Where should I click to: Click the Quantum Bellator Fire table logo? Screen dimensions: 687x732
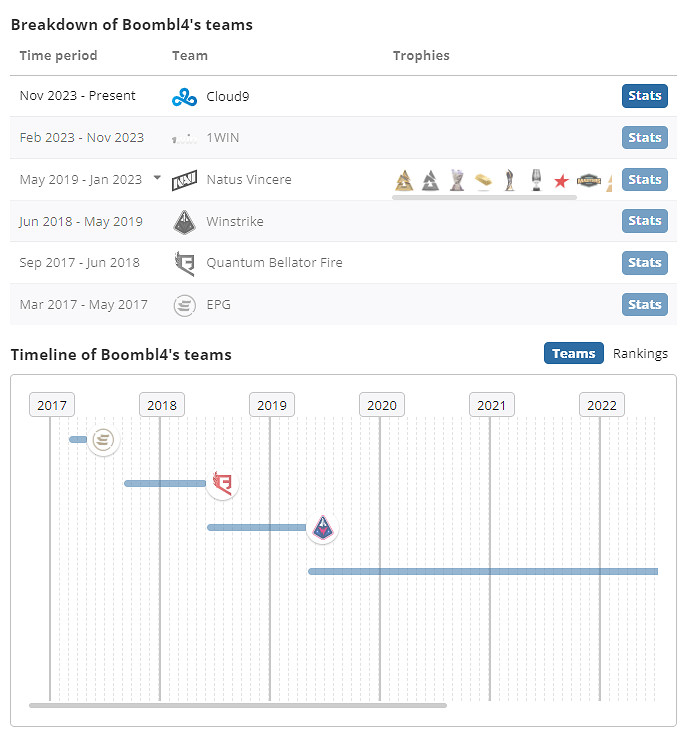point(185,263)
